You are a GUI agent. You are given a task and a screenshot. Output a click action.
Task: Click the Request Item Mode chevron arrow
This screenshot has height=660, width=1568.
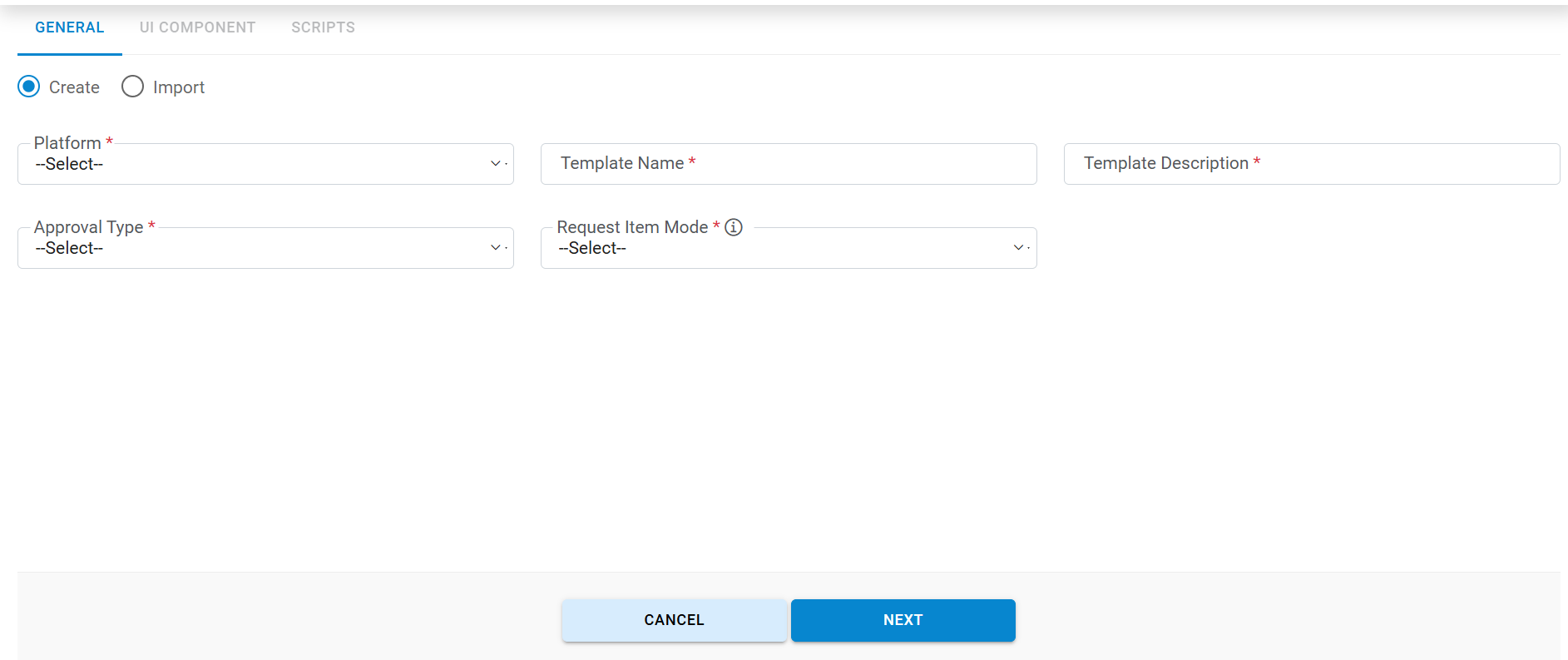coord(1019,248)
